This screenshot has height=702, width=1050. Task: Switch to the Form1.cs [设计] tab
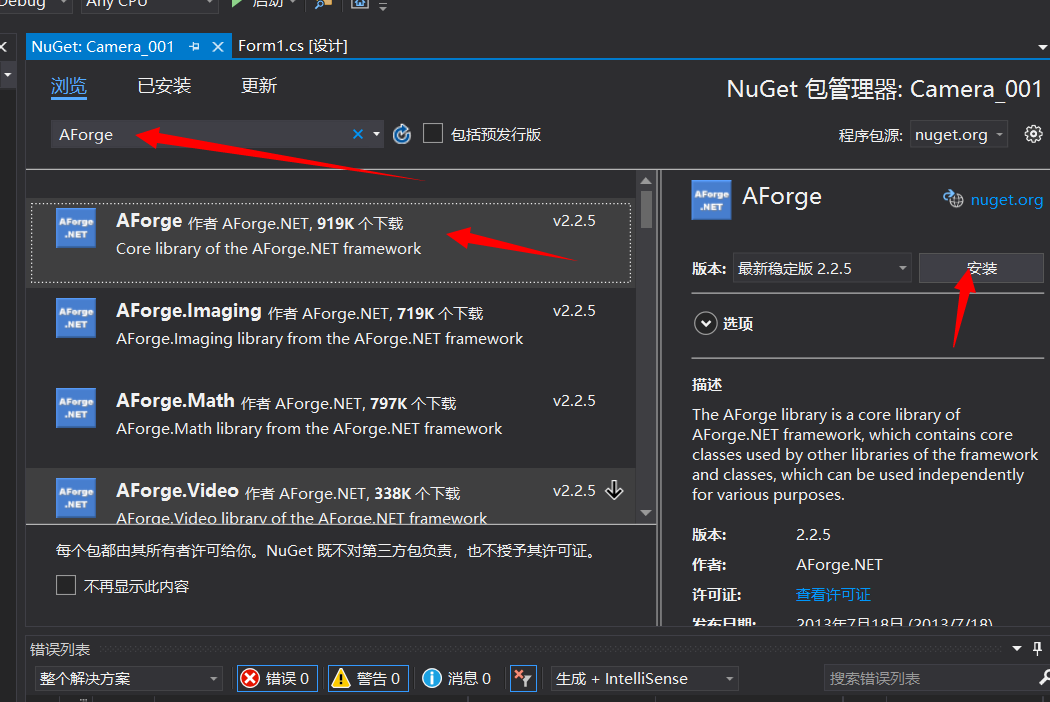pos(293,46)
